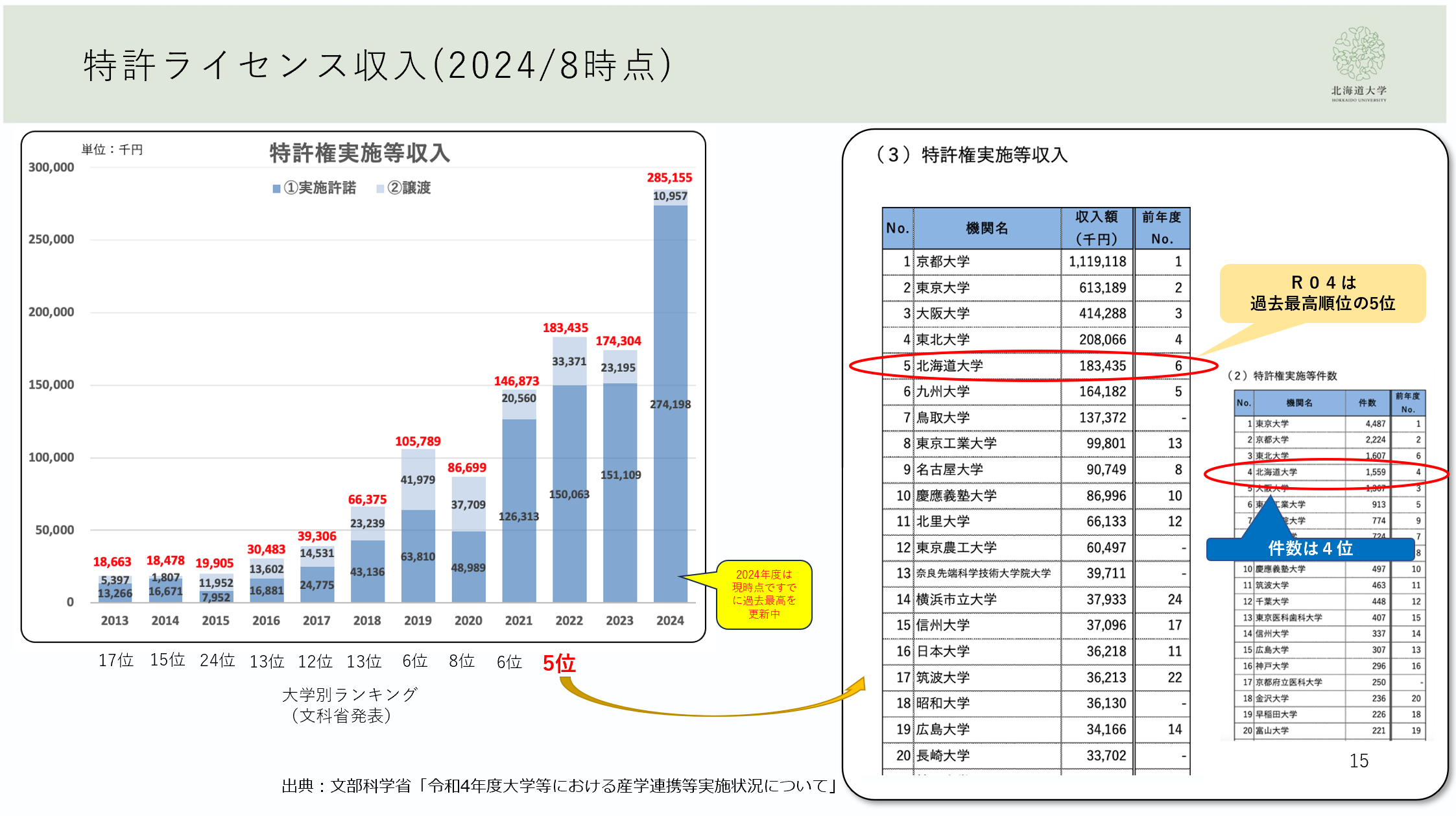Click the 前年度 No. header in the large table

pos(1162,228)
